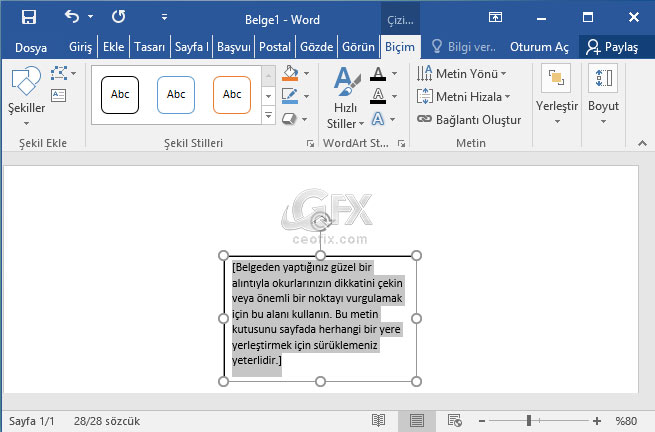The image size is (655, 432).
Task: Switch to the Ekle tab
Action: click(114, 47)
